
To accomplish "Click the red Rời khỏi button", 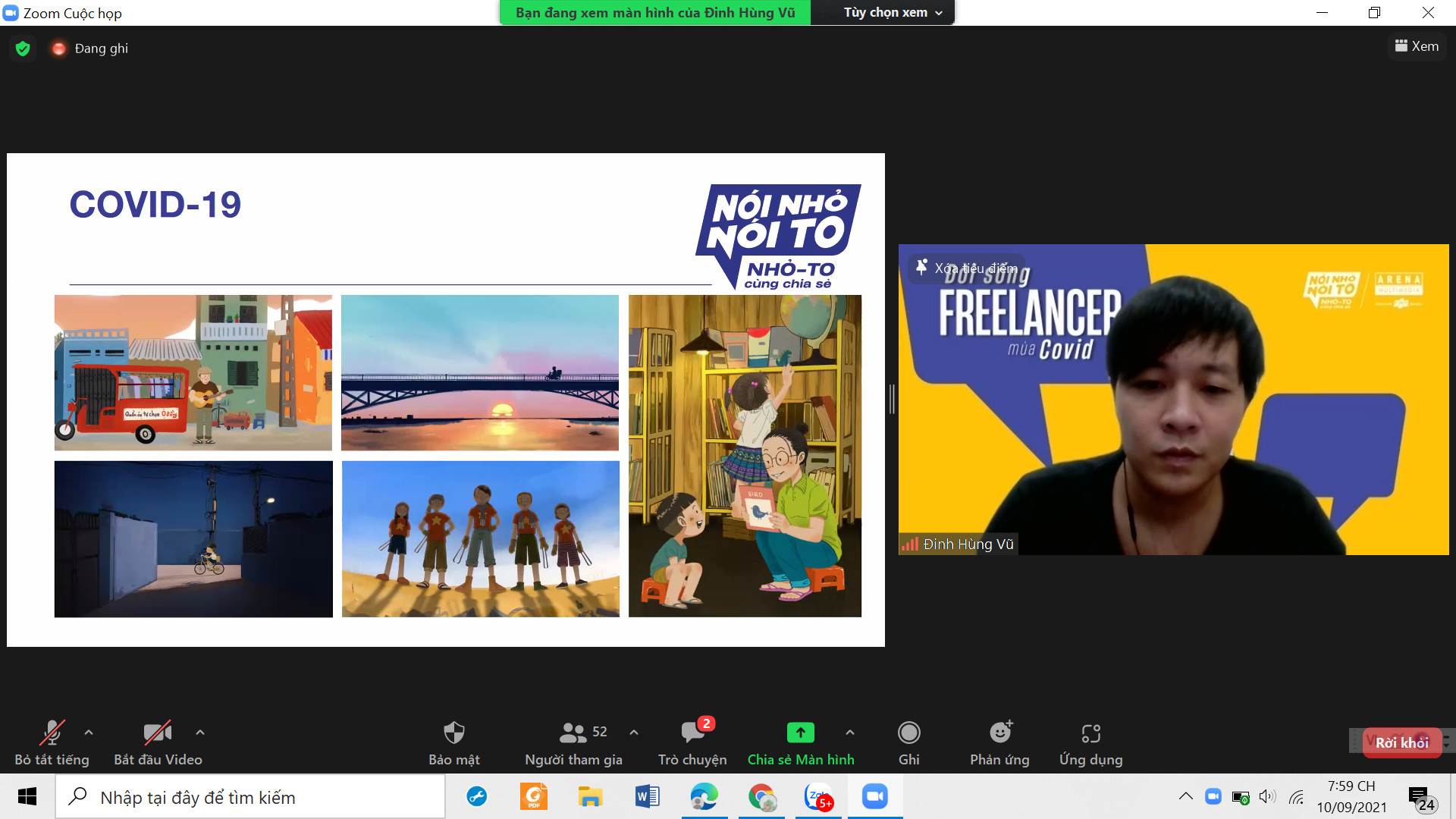I will 1401,742.
